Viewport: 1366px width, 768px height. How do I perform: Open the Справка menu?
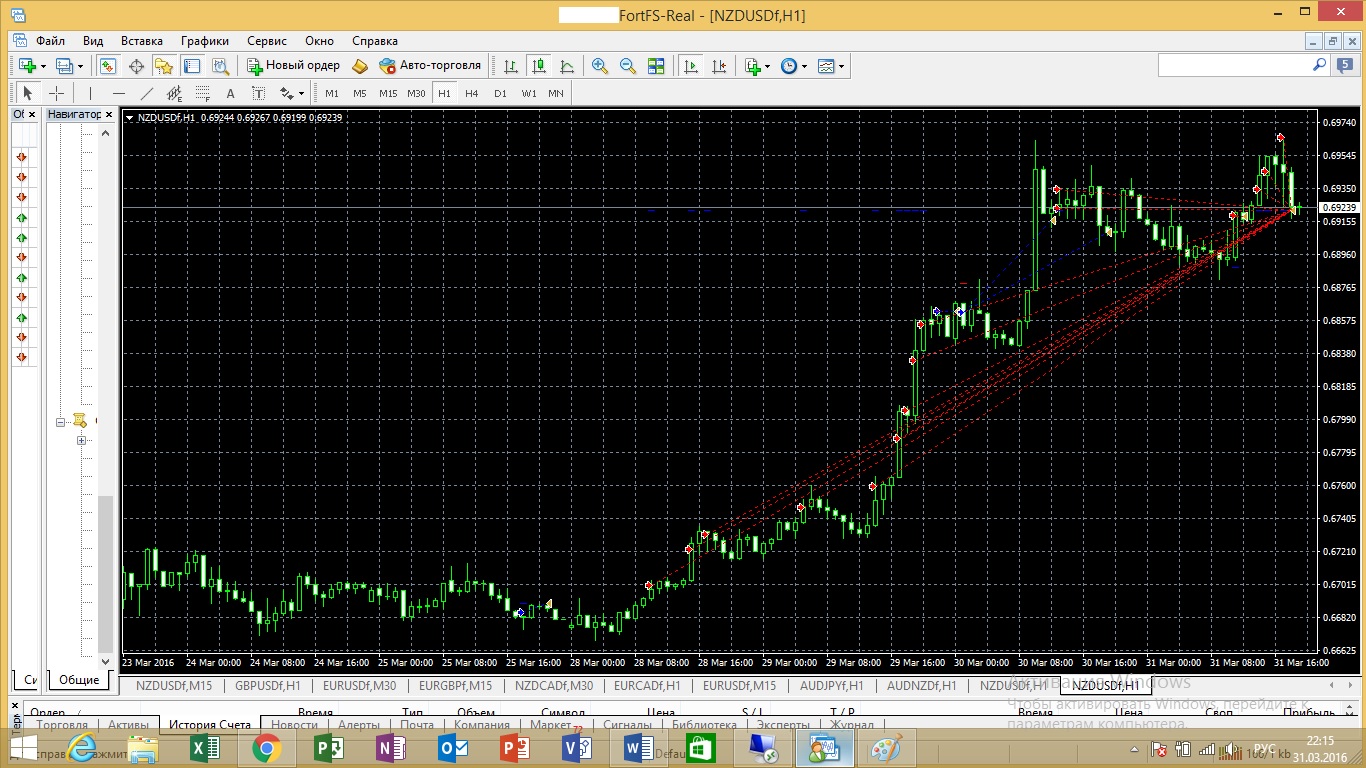click(x=375, y=41)
